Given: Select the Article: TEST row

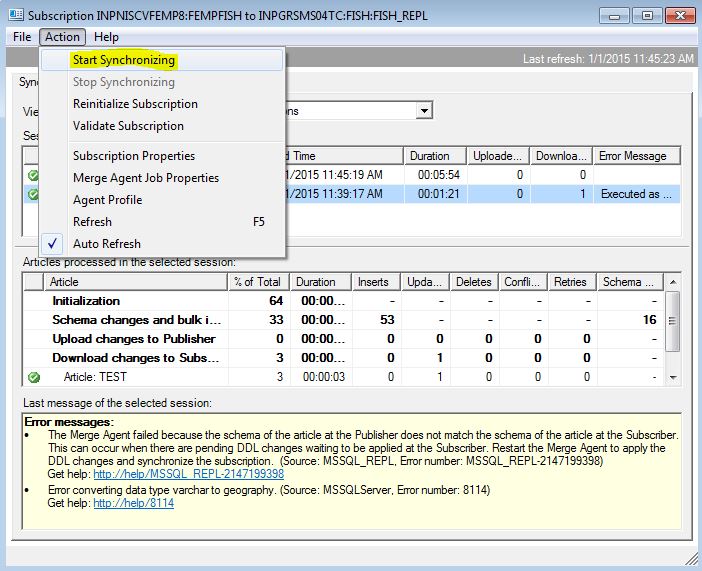Looking at the screenshot, I should click(x=344, y=377).
